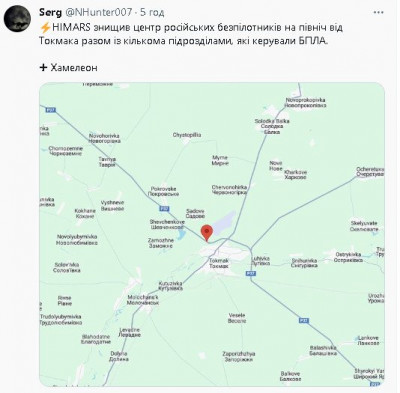The image size is (400, 393).
Task: Click the Novoprokopivka label on map
Action: 305,103
